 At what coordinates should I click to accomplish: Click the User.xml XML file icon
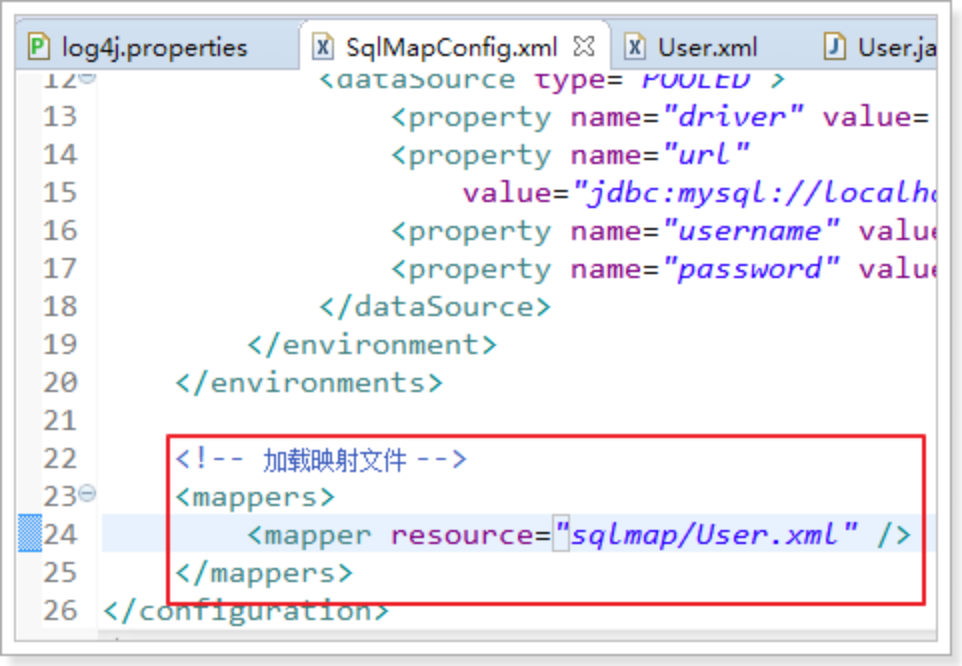coord(635,47)
